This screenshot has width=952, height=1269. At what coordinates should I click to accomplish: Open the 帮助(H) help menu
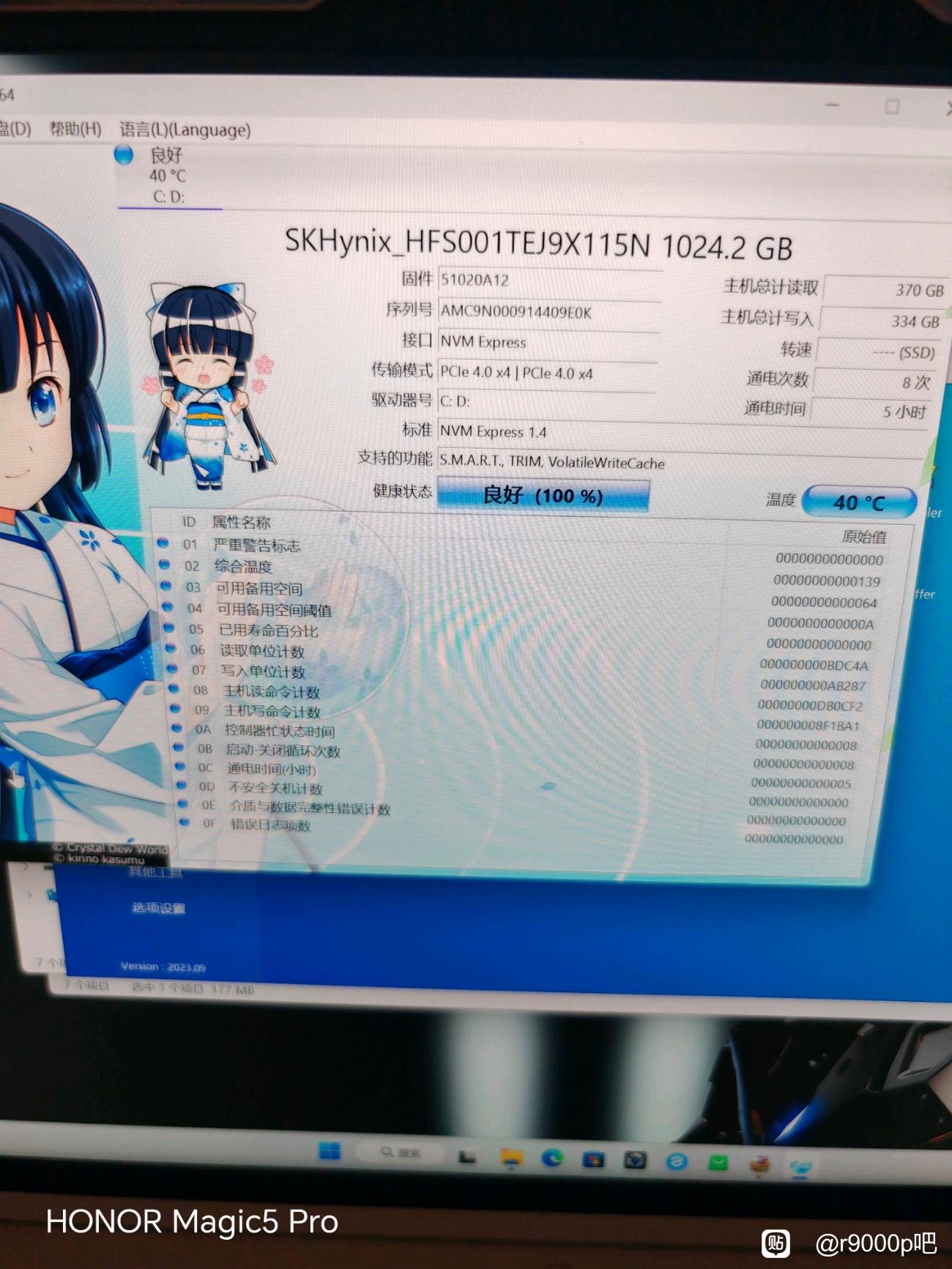click(75, 129)
